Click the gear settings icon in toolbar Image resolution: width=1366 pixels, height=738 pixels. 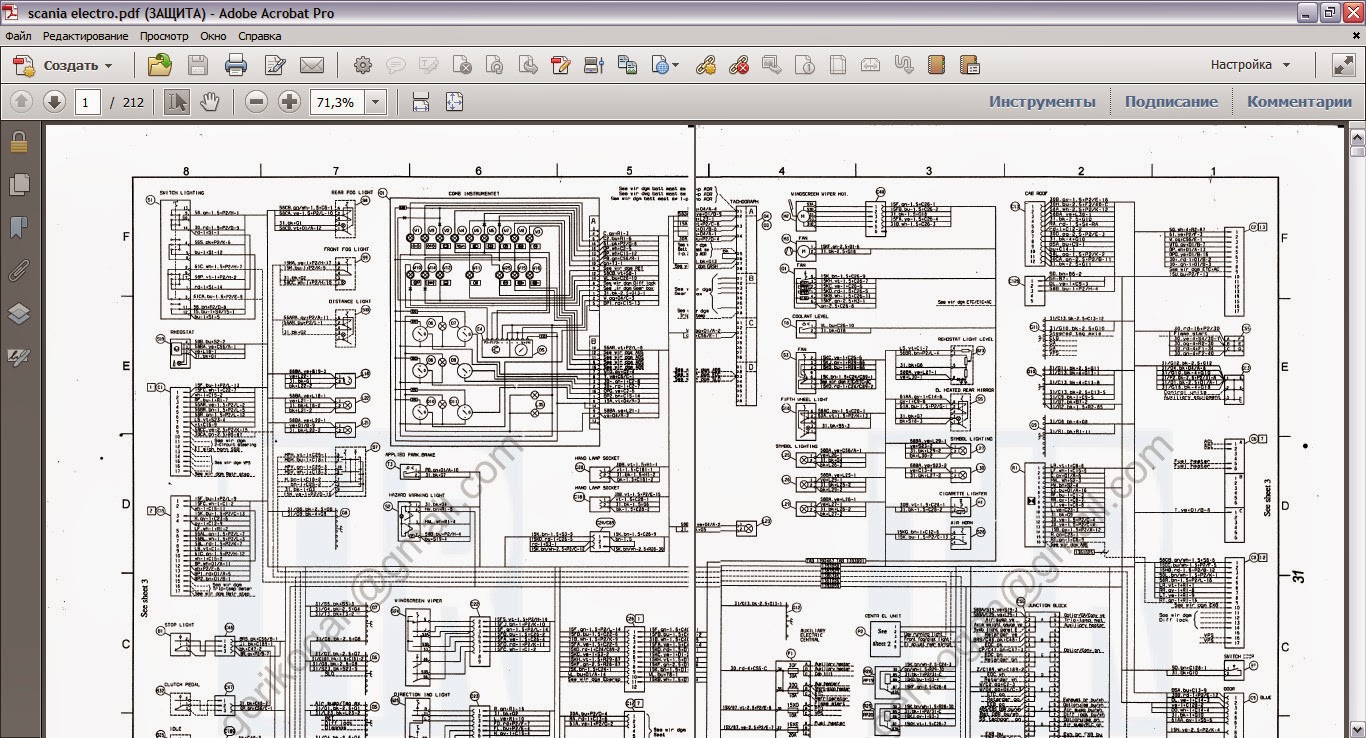[363, 65]
